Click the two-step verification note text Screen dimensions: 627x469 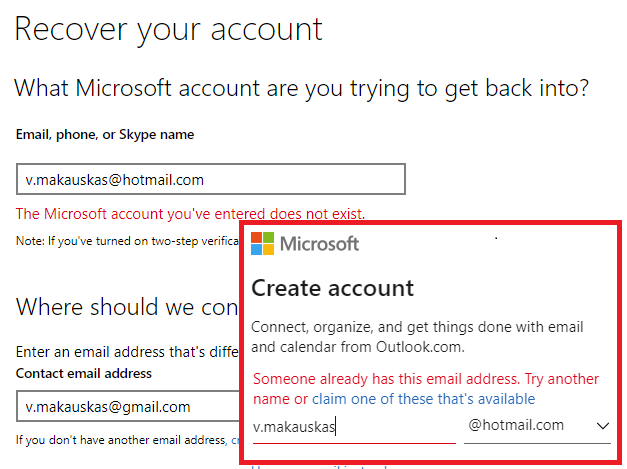tap(125, 241)
